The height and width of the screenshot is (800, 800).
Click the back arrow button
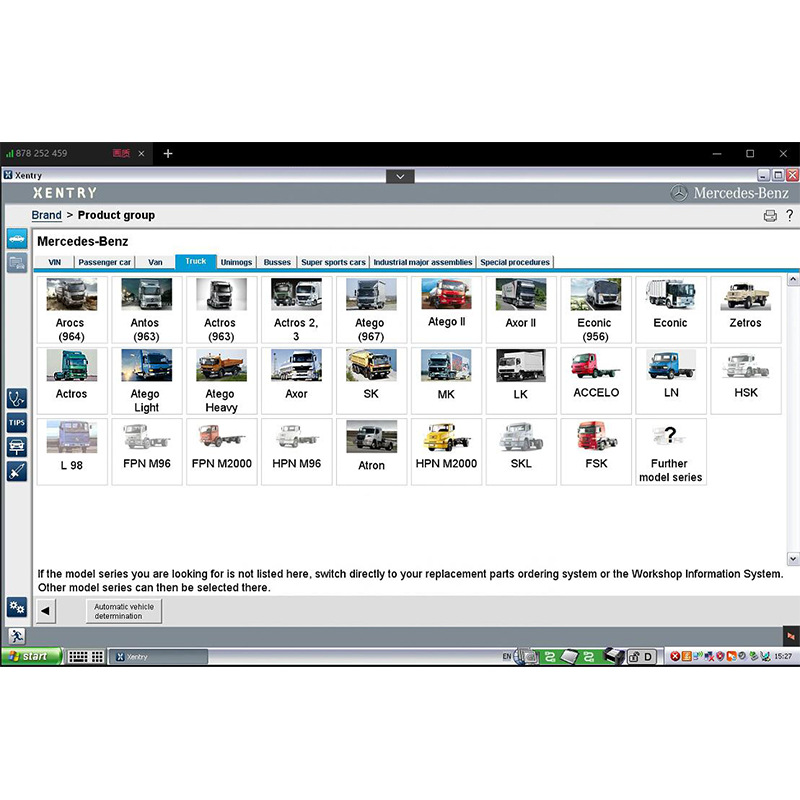[45, 611]
